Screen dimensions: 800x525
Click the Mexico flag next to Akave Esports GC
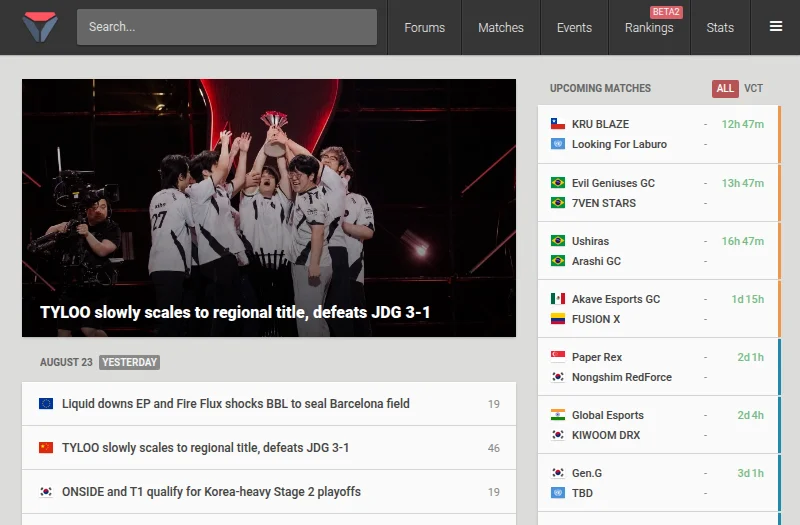tap(558, 299)
